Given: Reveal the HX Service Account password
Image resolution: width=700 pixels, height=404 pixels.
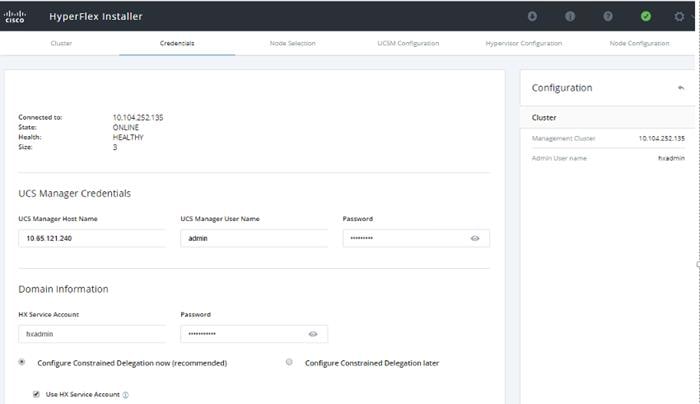Looking at the screenshot, I should [x=313, y=334].
